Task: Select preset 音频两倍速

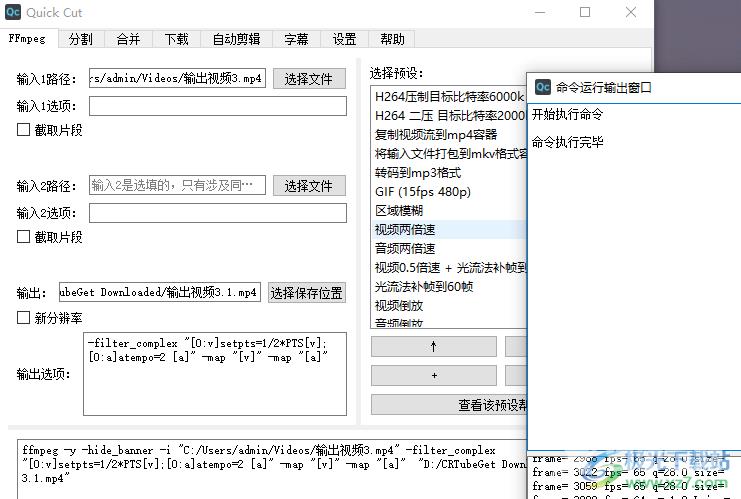Action: 449,249
